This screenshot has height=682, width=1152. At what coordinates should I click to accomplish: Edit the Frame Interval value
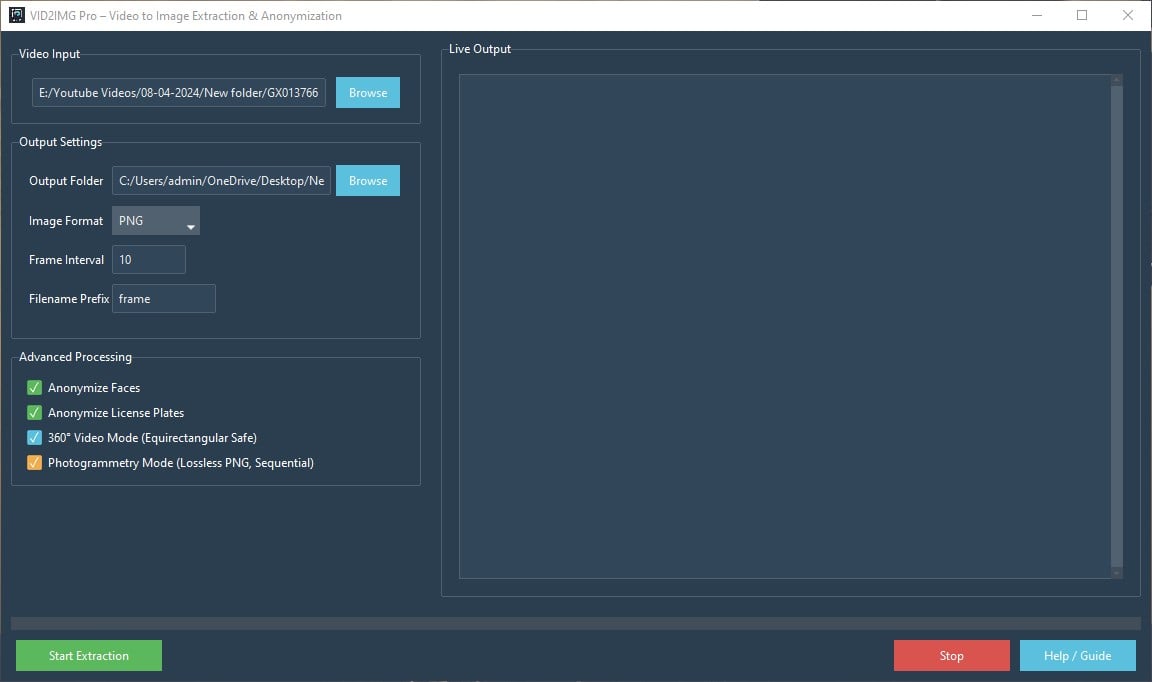[x=148, y=259]
